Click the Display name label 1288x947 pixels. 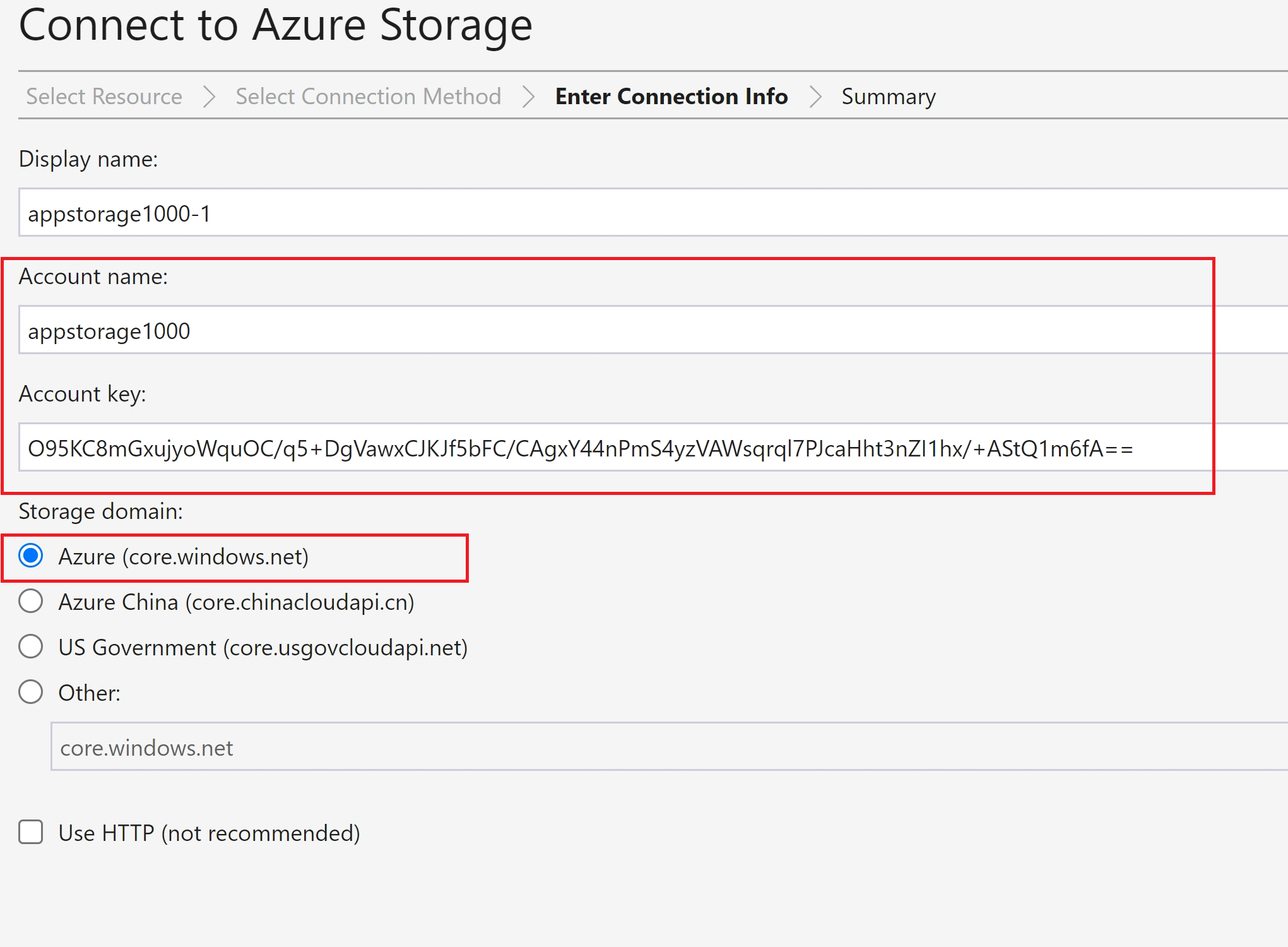coord(88,159)
